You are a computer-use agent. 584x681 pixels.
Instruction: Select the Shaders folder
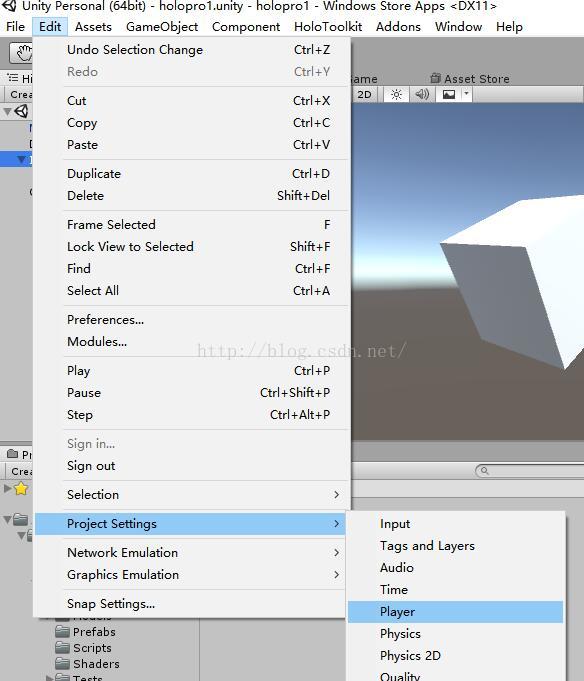click(88, 664)
